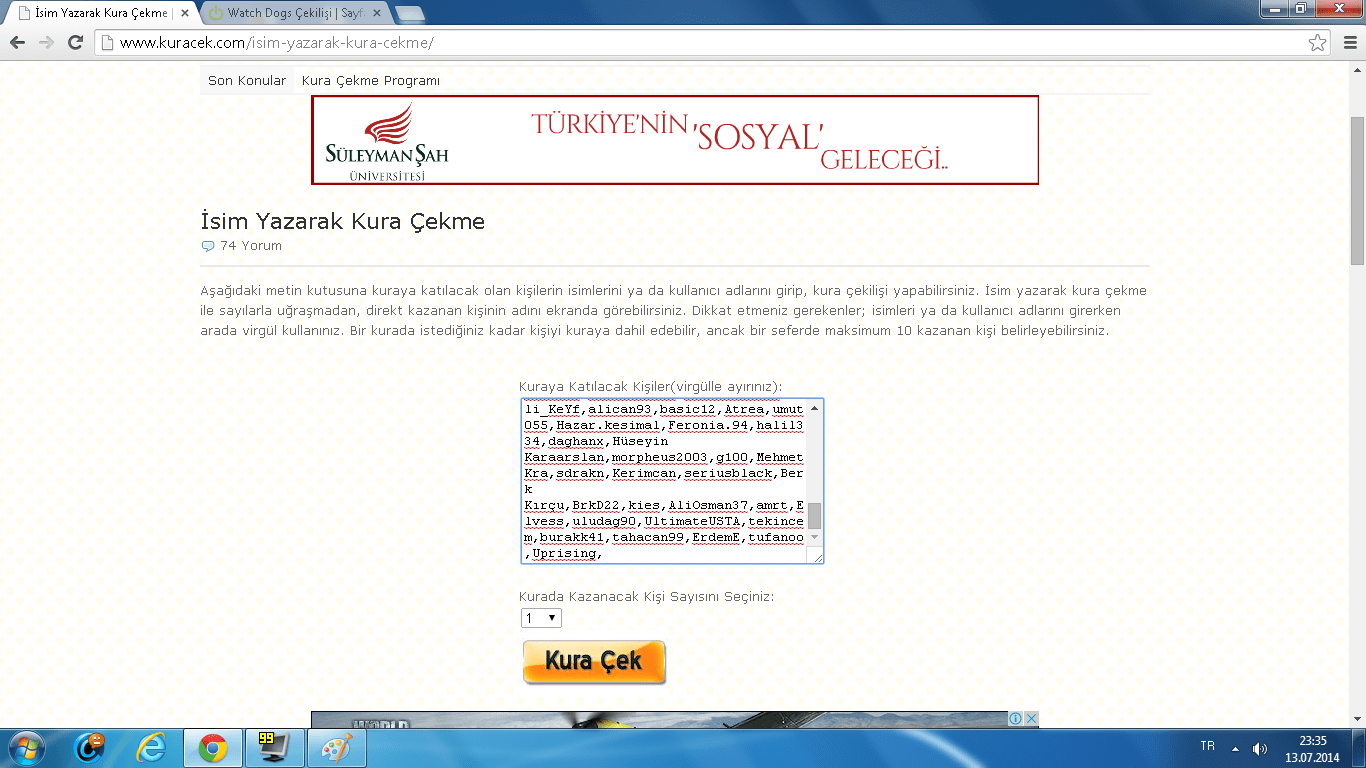
Task: Bookmark this page with the star icon
Action: pos(1318,43)
